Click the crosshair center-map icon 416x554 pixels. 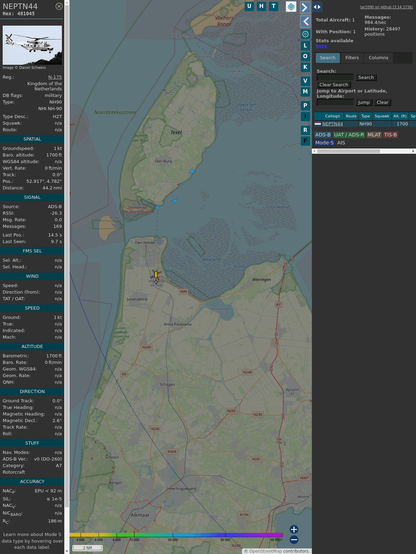pyautogui.click(x=305, y=34)
